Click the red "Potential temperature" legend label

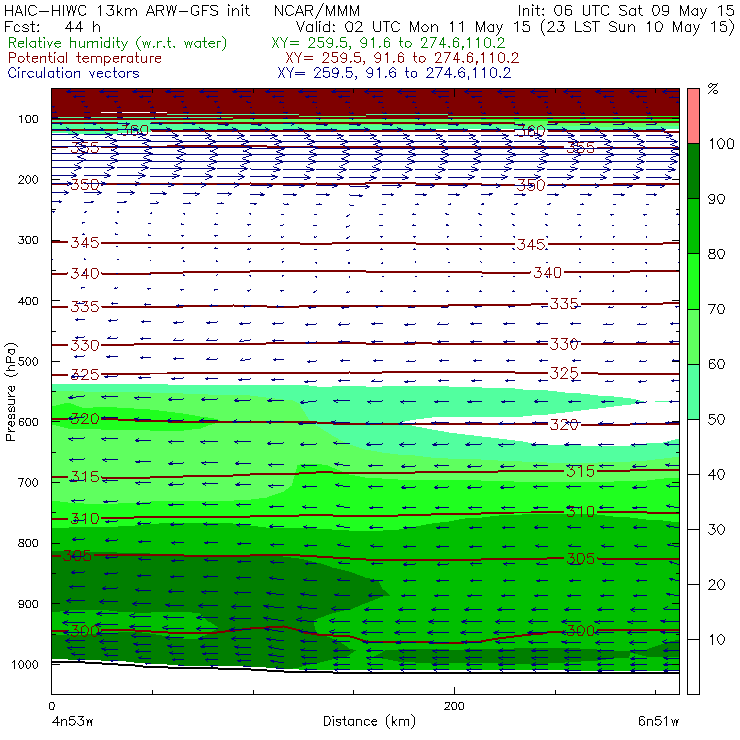84,58
